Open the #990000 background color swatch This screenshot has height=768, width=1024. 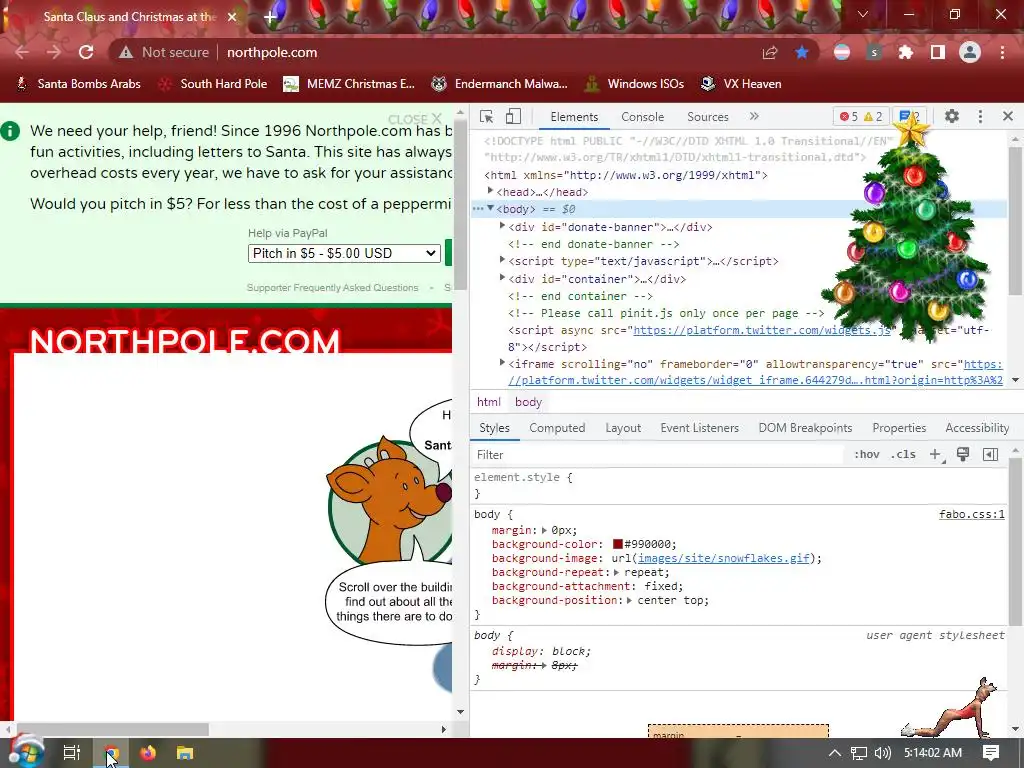point(618,544)
